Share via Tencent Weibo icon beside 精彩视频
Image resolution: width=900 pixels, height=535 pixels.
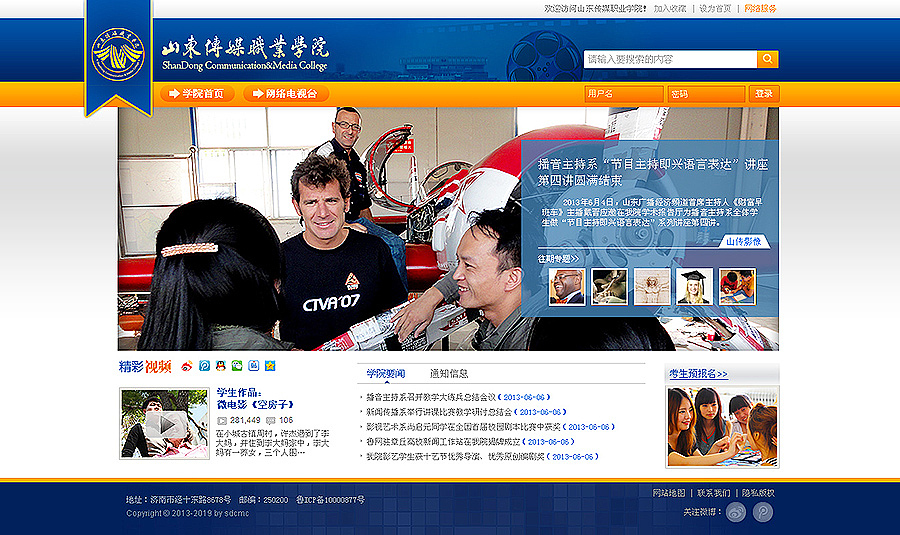[x=204, y=366]
